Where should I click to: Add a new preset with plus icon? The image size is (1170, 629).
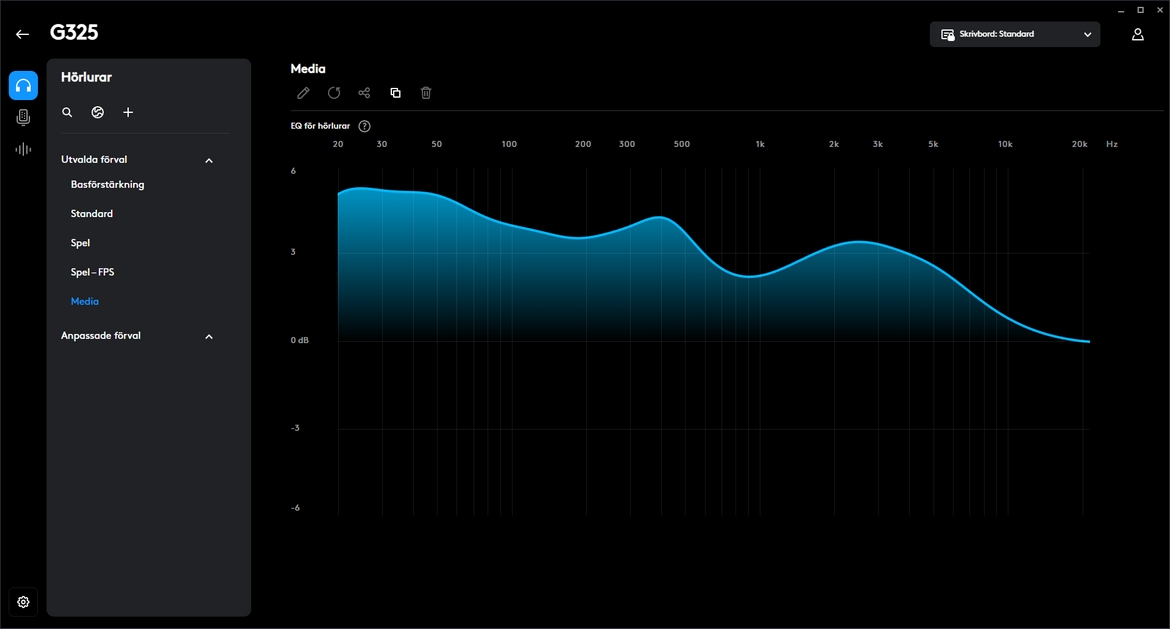(128, 113)
